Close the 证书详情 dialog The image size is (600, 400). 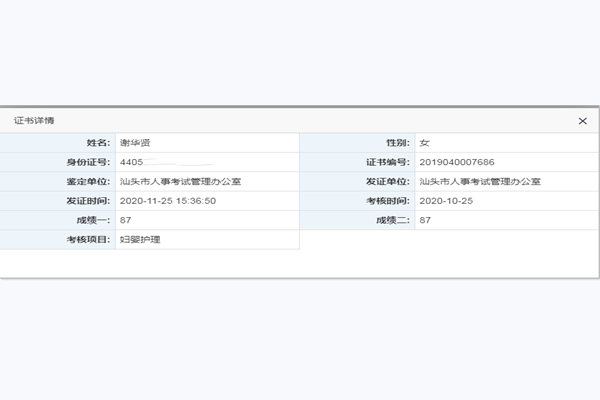582,120
